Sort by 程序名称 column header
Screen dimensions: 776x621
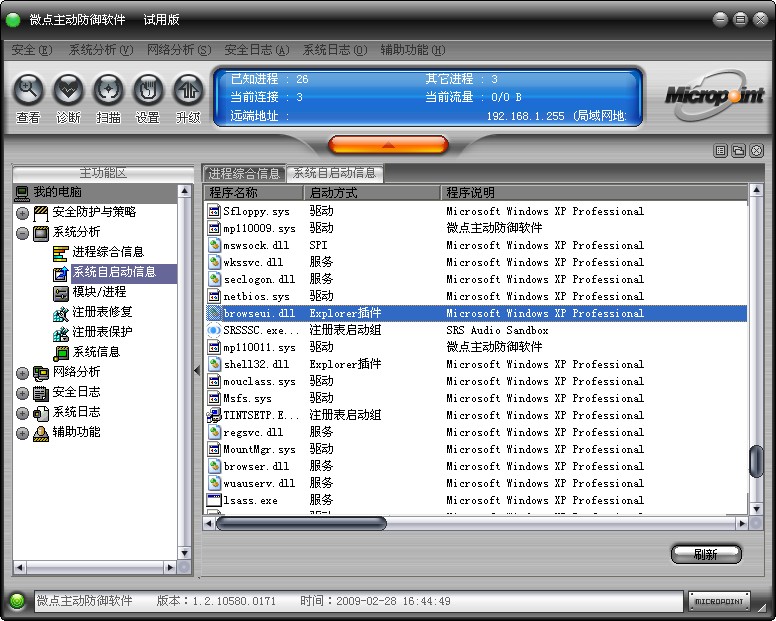(253, 192)
